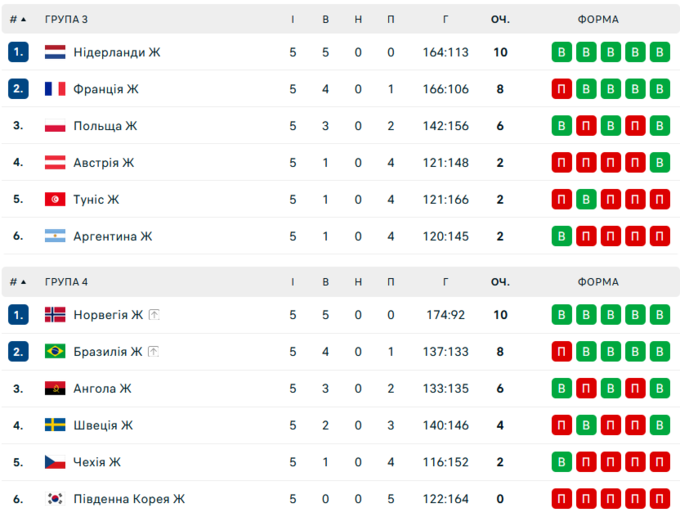This screenshot has width=680, height=517.
Task: Sort Група 3 table by ОЧ. column
Action: pos(500,19)
